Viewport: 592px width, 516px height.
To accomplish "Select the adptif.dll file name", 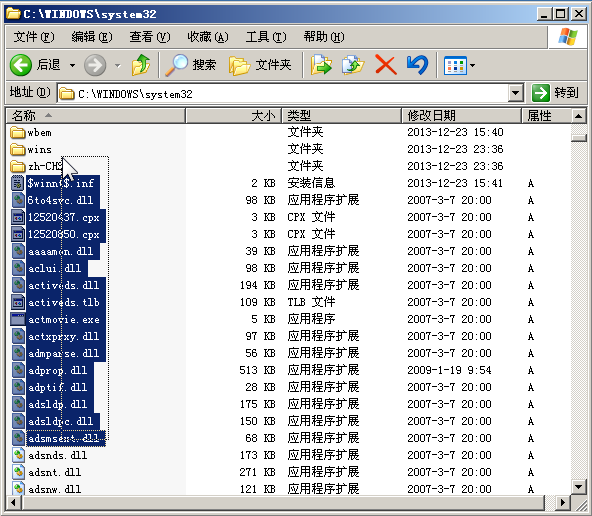I will click(x=58, y=387).
